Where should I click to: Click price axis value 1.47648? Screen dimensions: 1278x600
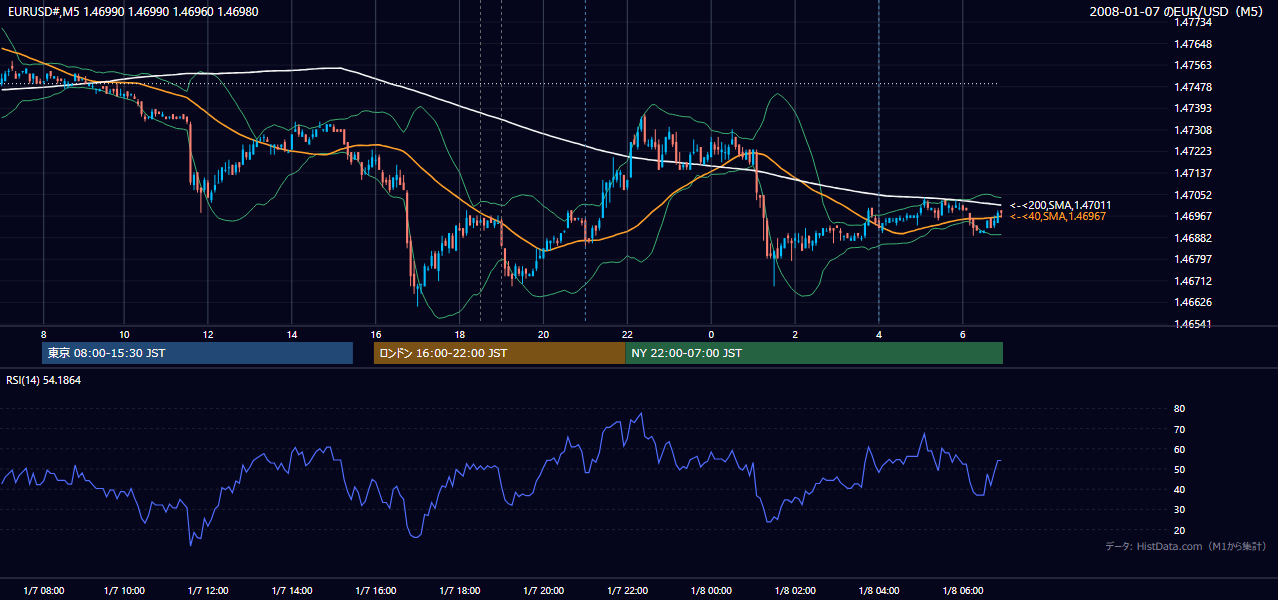[x=1193, y=44]
